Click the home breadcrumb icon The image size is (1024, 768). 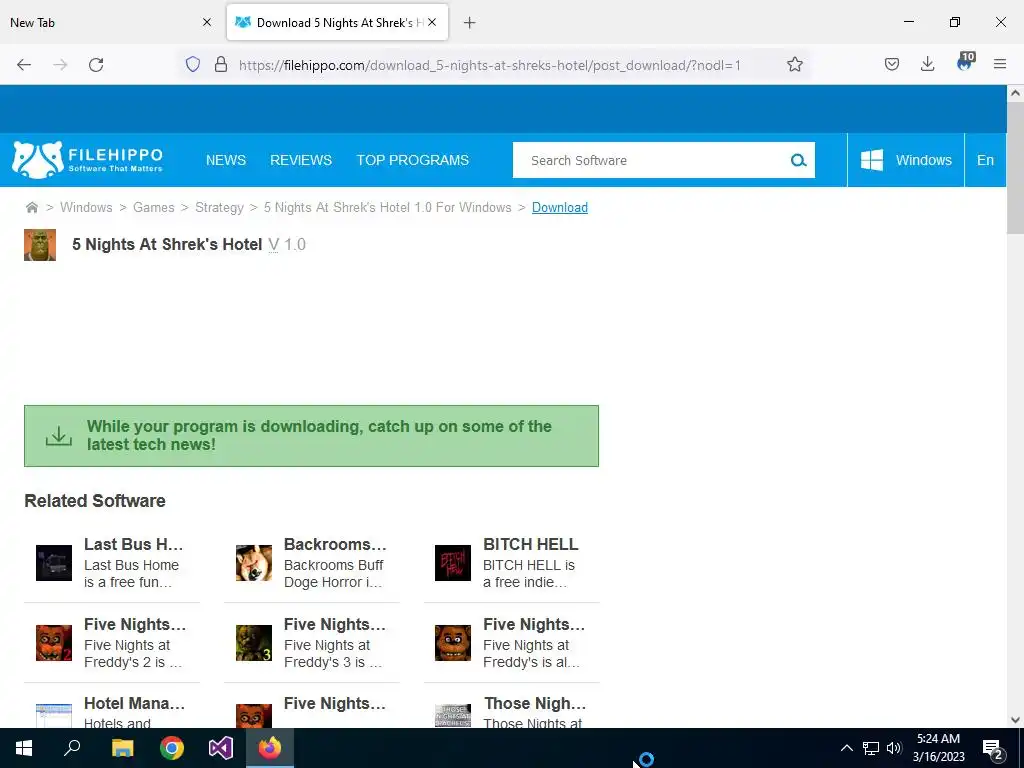point(31,207)
